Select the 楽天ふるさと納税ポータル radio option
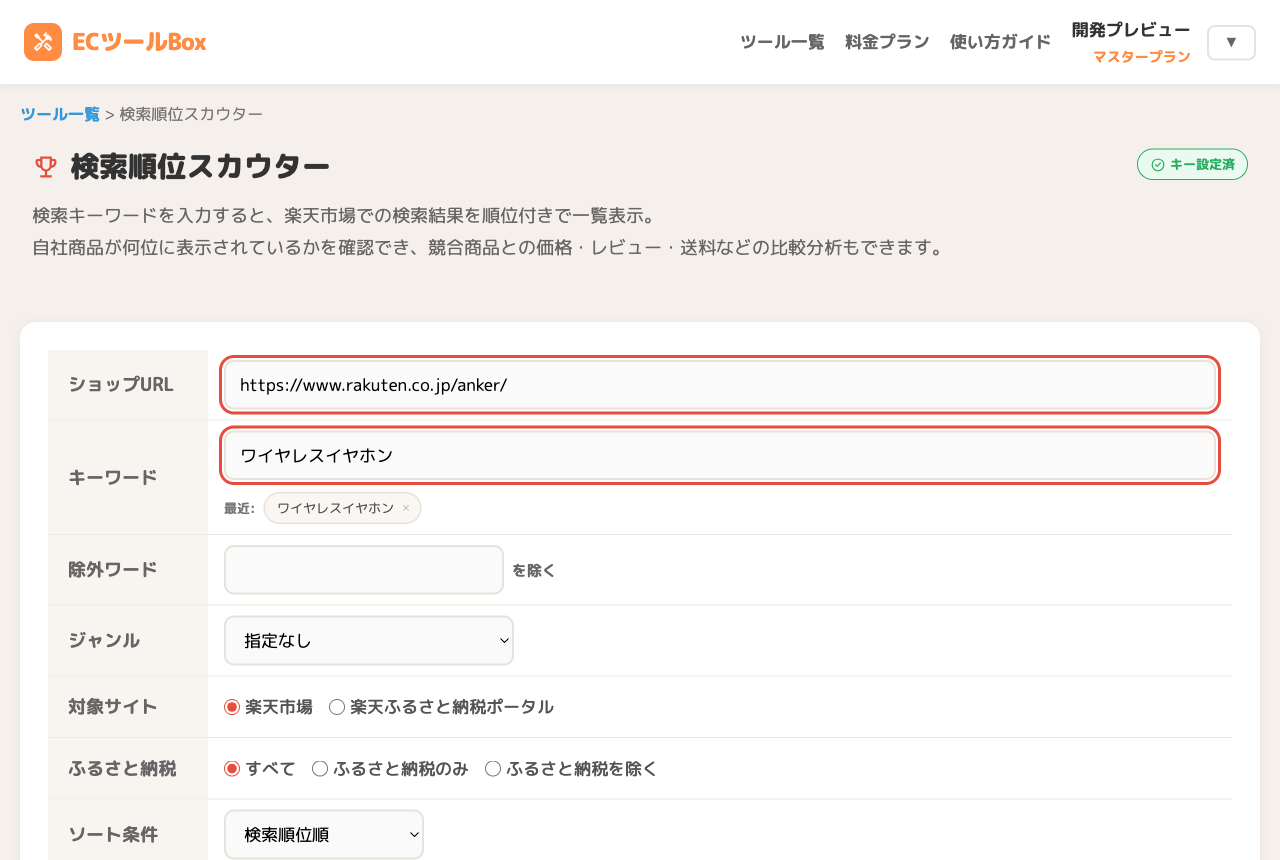Image resolution: width=1280 pixels, height=860 pixels. point(337,707)
